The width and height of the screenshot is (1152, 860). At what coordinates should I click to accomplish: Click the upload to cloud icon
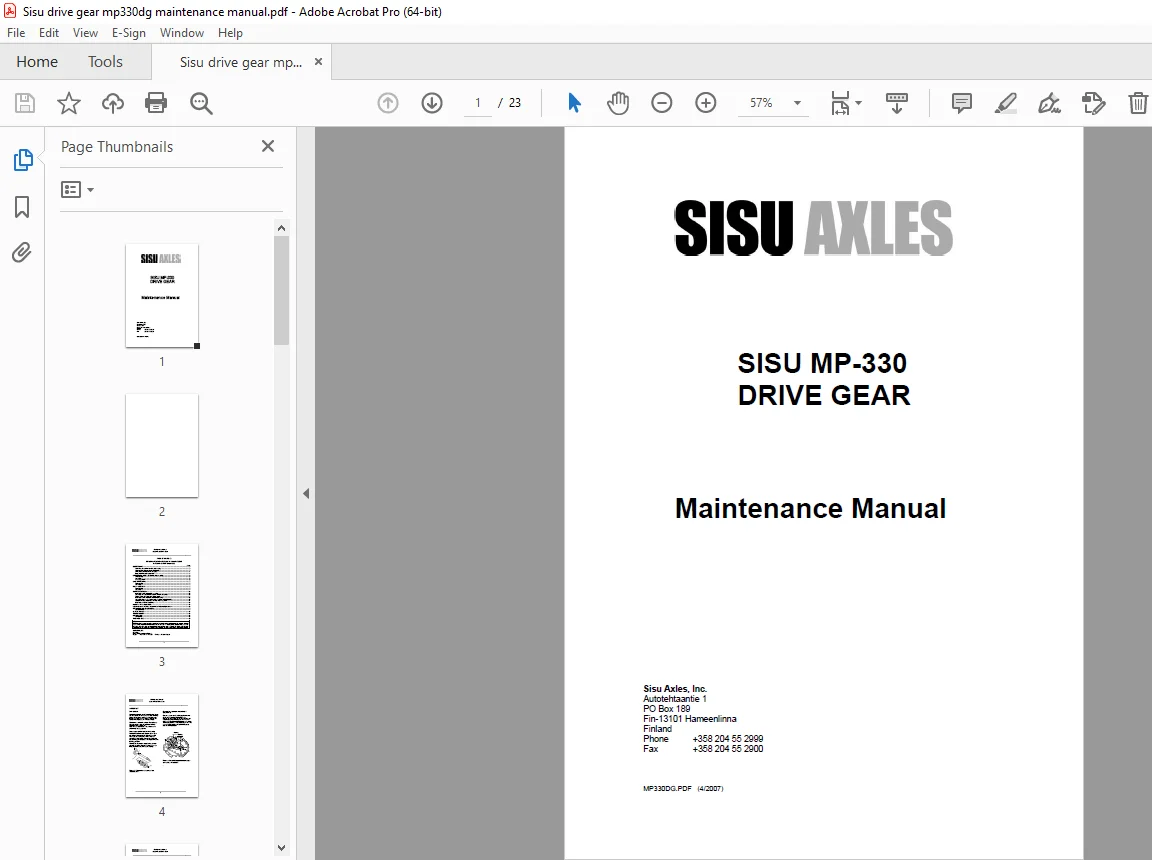tap(112, 103)
